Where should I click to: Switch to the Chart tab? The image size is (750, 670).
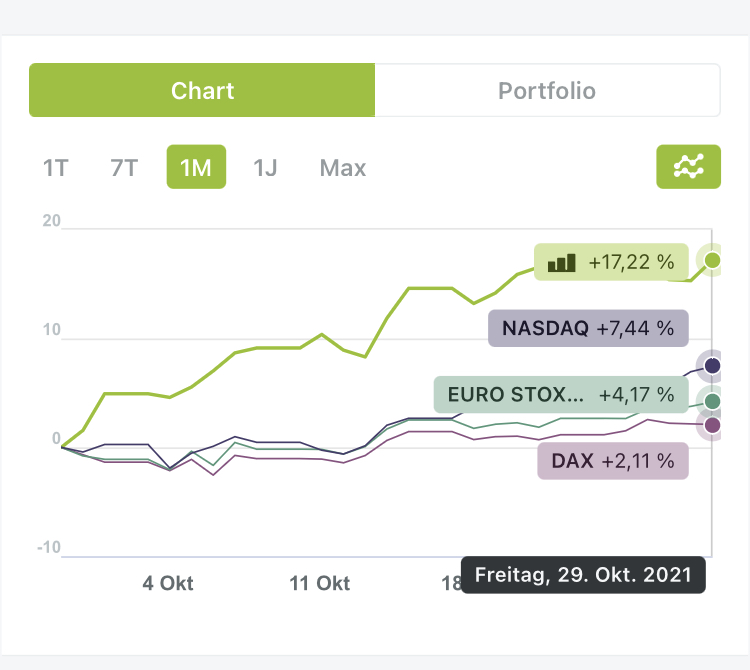pos(202,91)
